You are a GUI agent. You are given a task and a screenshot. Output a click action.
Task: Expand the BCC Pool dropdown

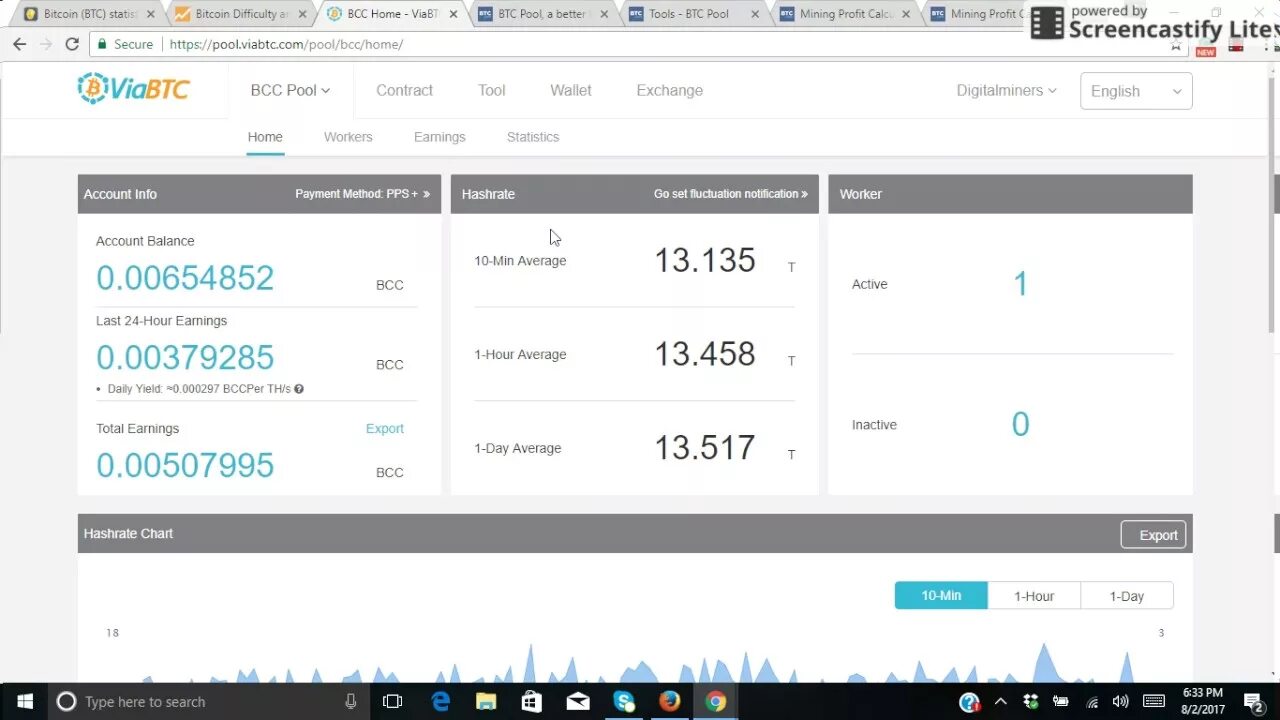[290, 90]
